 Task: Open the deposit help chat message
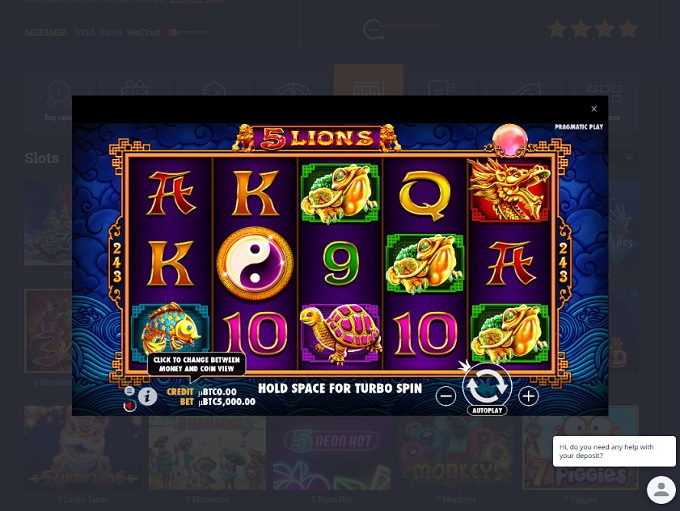[x=614, y=451]
